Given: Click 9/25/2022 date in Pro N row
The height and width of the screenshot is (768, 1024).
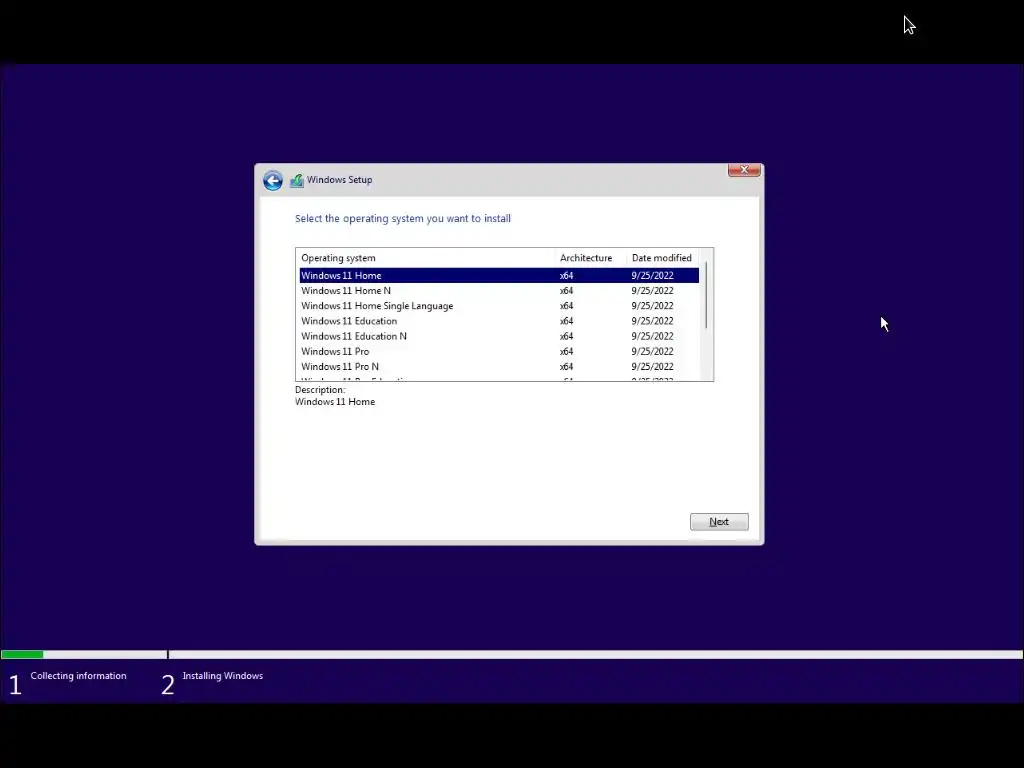Looking at the screenshot, I should tap(652, 366).
